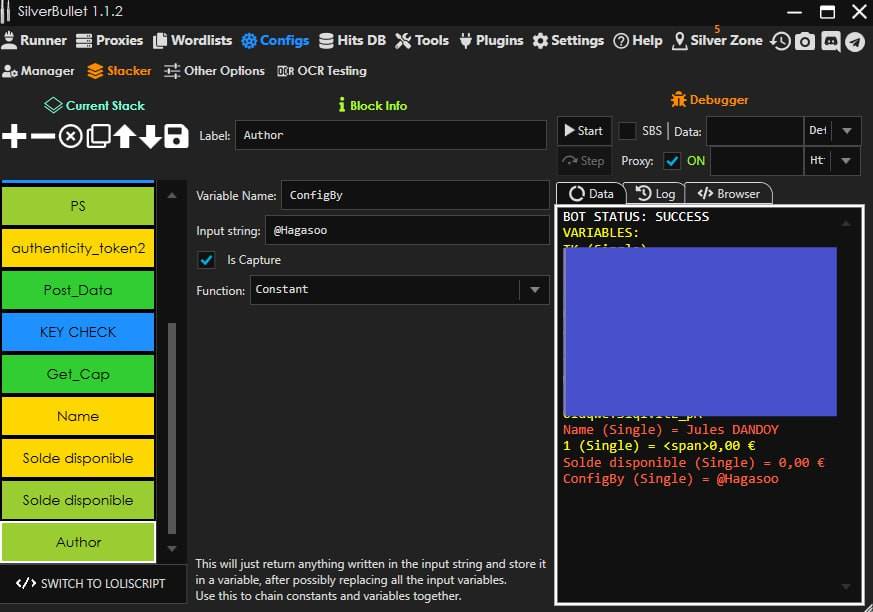Expand the data type dropdown beside Data field
The width and height of the screenshot is (873, 612).
tap(847, 131)
